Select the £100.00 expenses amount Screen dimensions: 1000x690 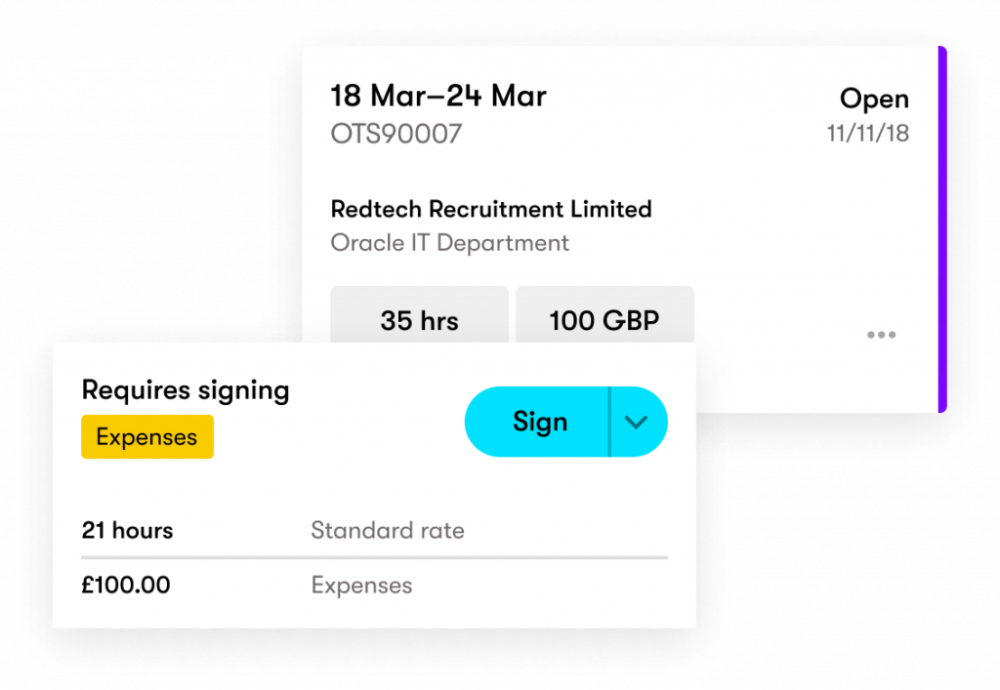pos(126,585)
